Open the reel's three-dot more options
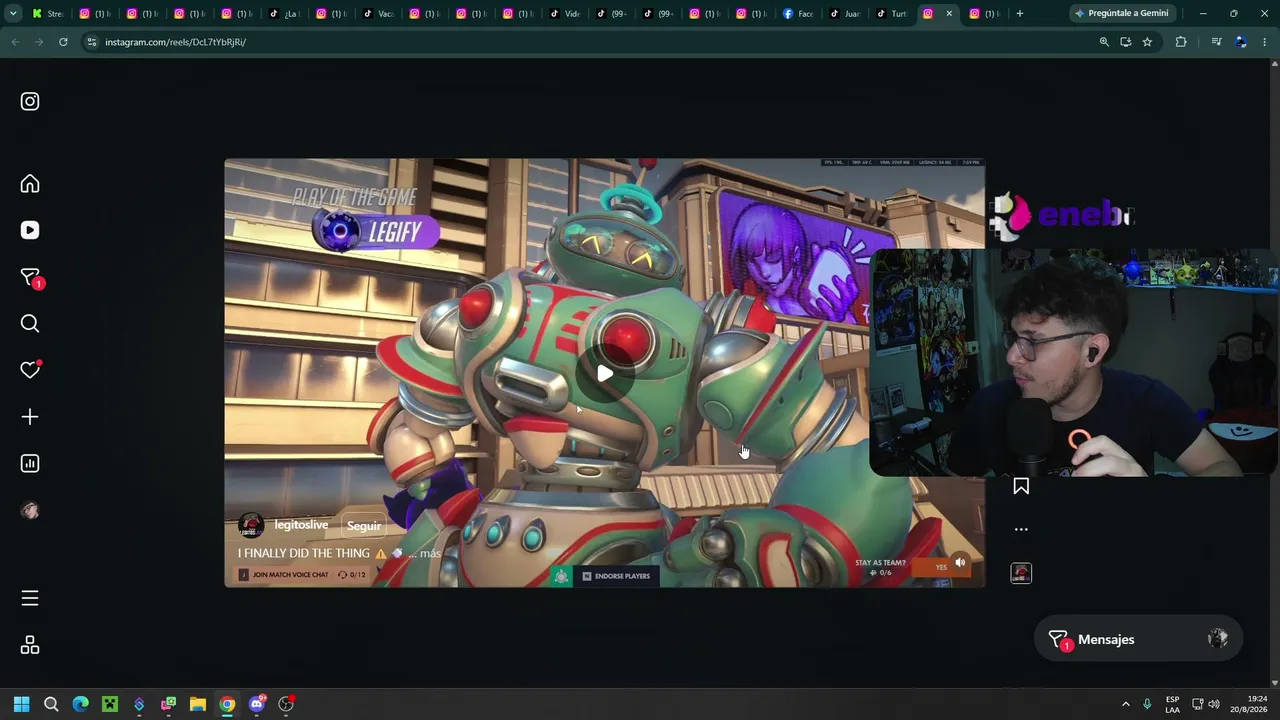 coord(1021,529)
